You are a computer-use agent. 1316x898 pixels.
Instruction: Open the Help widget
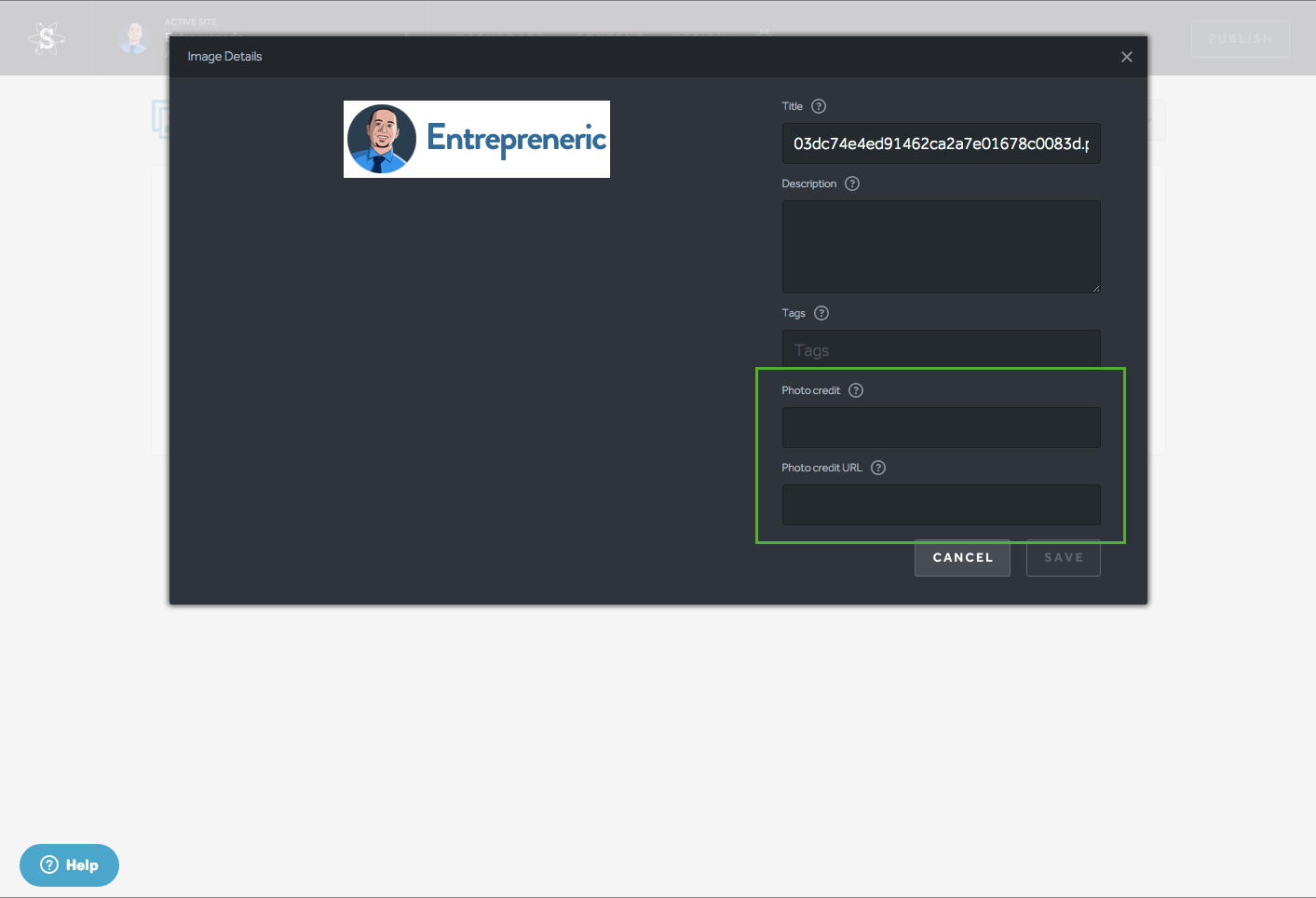[x=69, y=865]
